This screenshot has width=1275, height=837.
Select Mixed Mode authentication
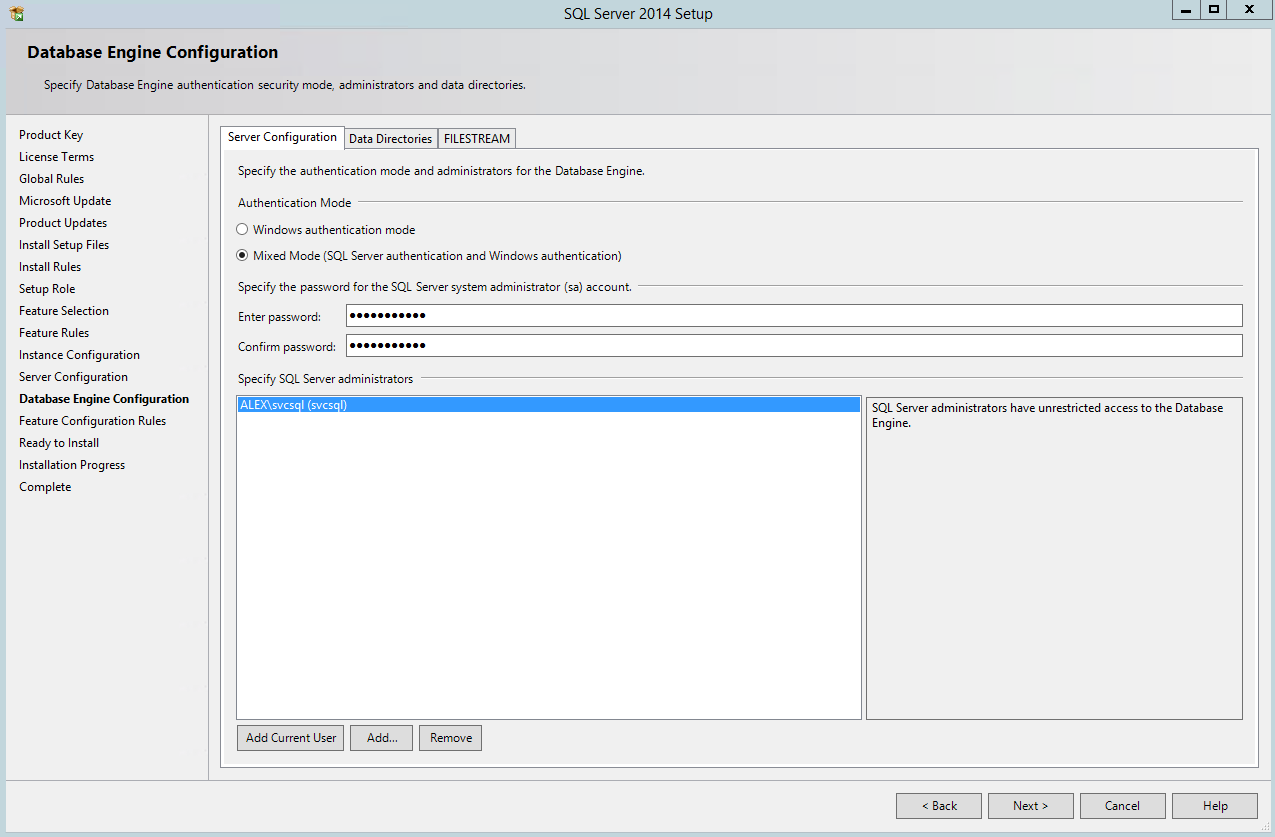coord(242,255)
